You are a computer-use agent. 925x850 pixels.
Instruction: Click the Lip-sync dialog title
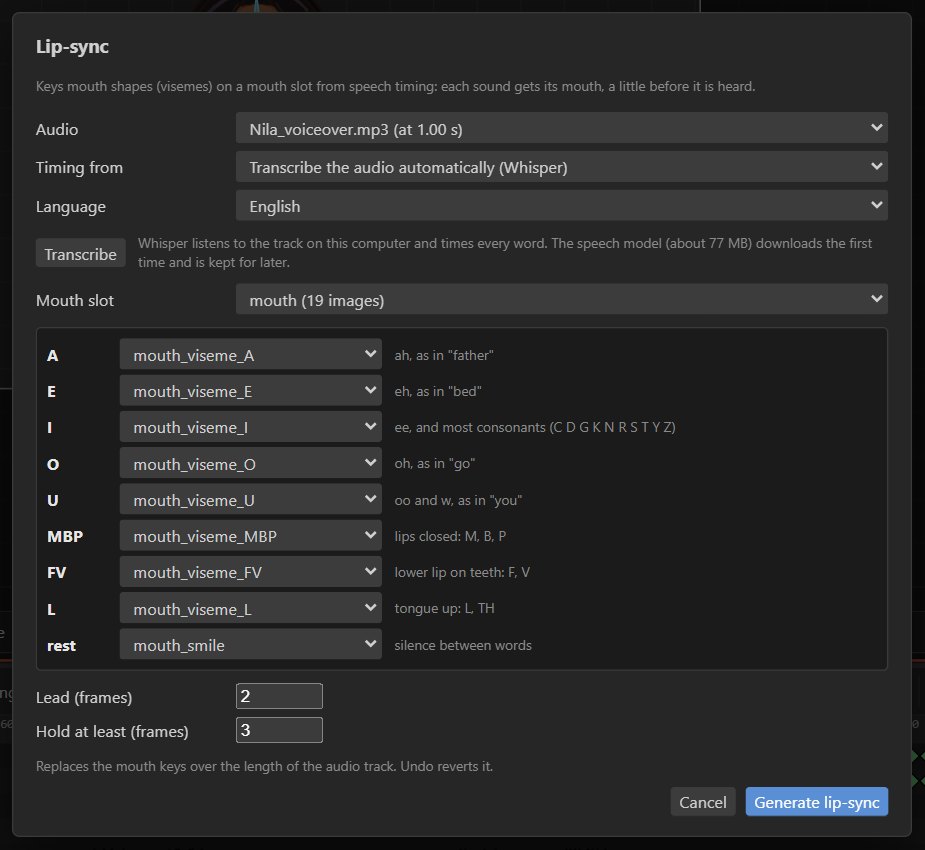72,47
